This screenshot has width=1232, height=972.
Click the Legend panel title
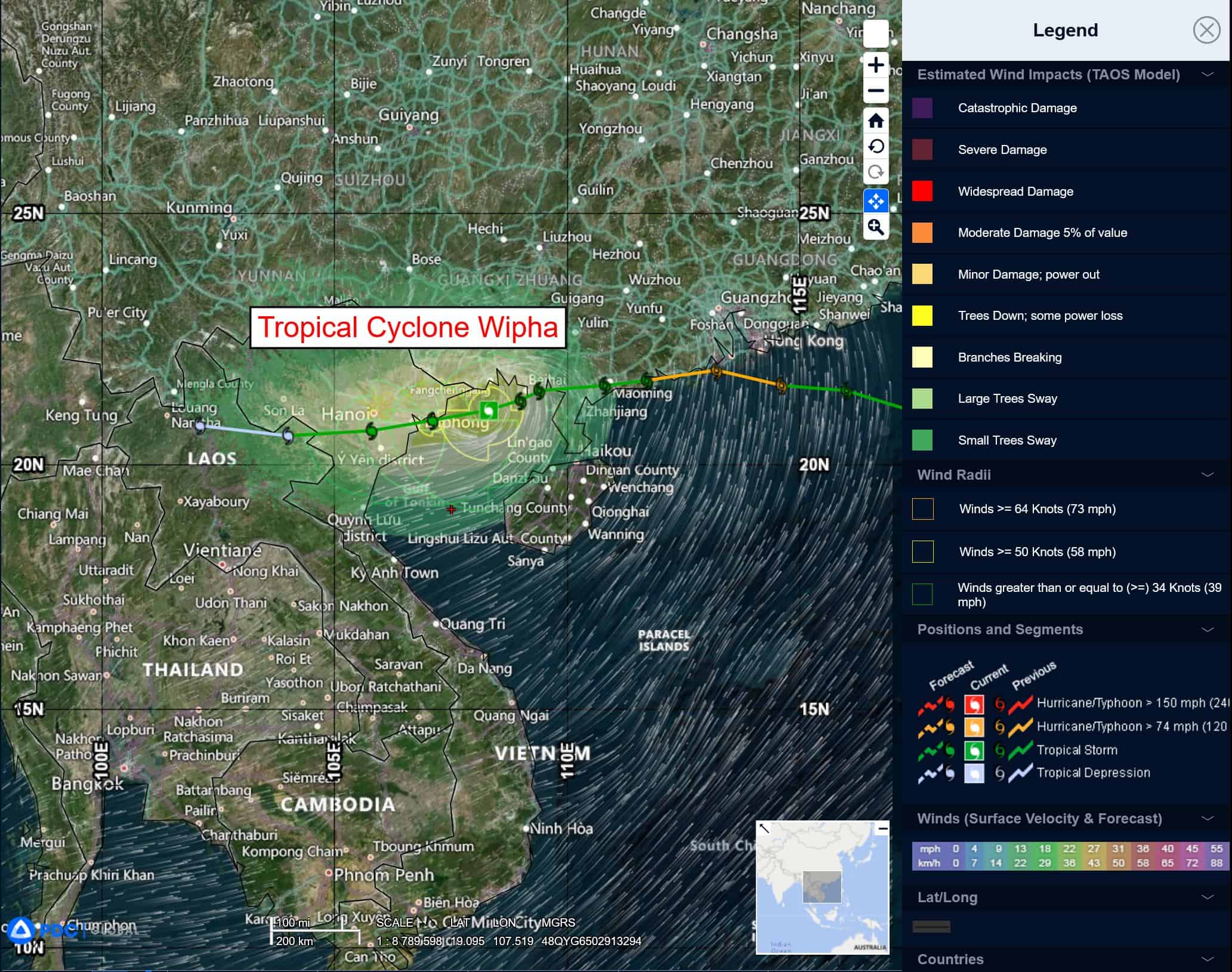click(1066, 30)
